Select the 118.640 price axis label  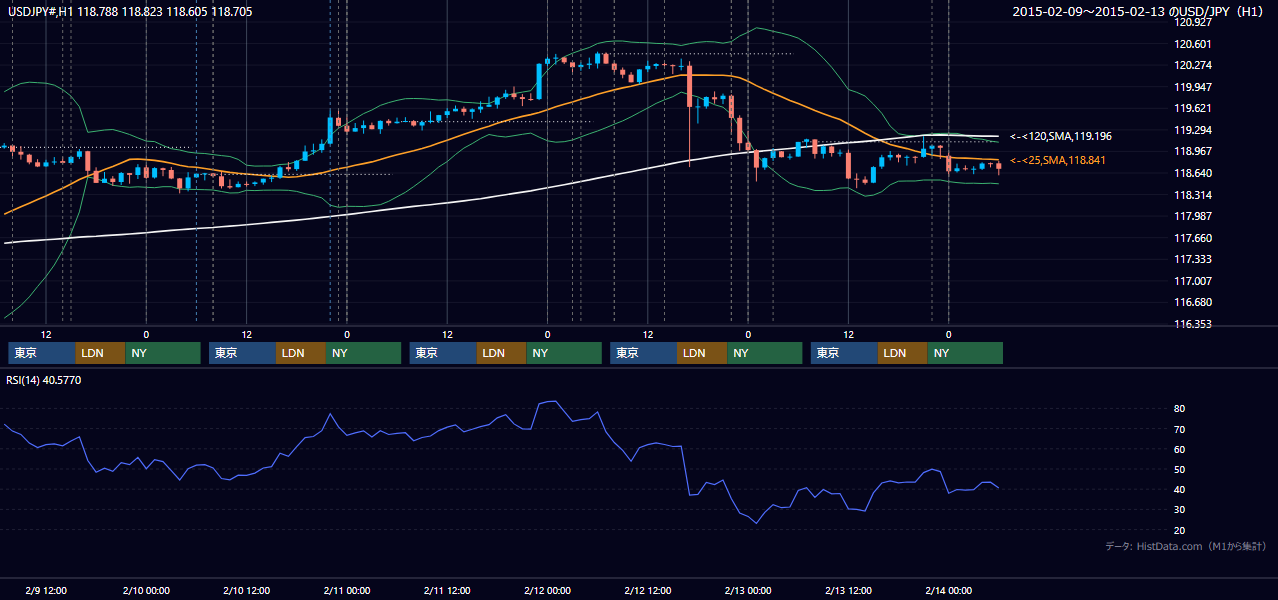coord(1194,173)
